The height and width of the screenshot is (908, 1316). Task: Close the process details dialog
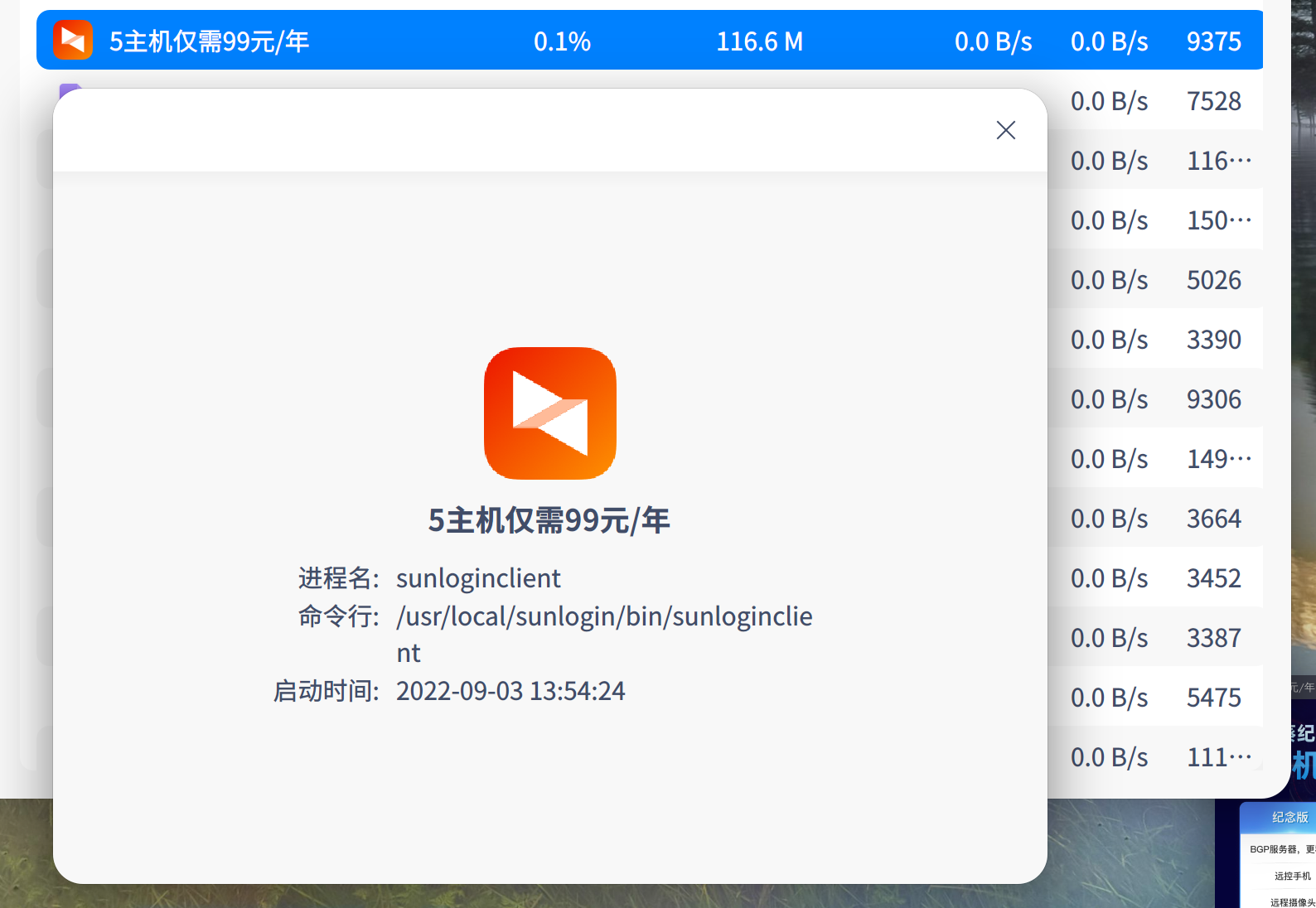[1005, 130]
